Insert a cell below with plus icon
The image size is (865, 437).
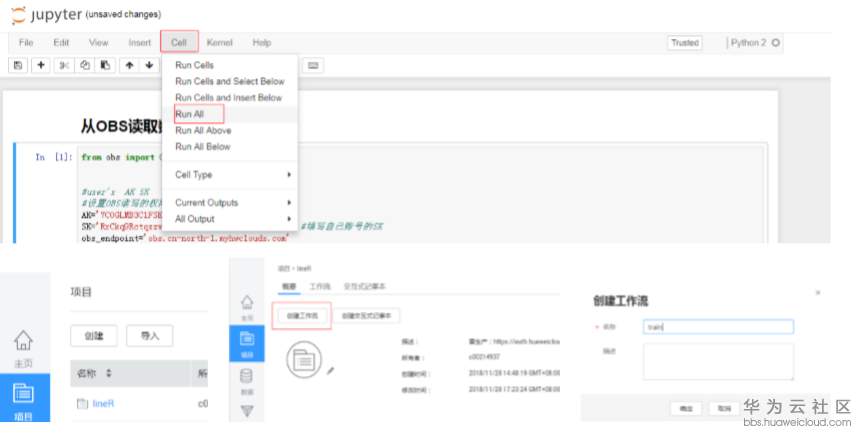[41, 65]
